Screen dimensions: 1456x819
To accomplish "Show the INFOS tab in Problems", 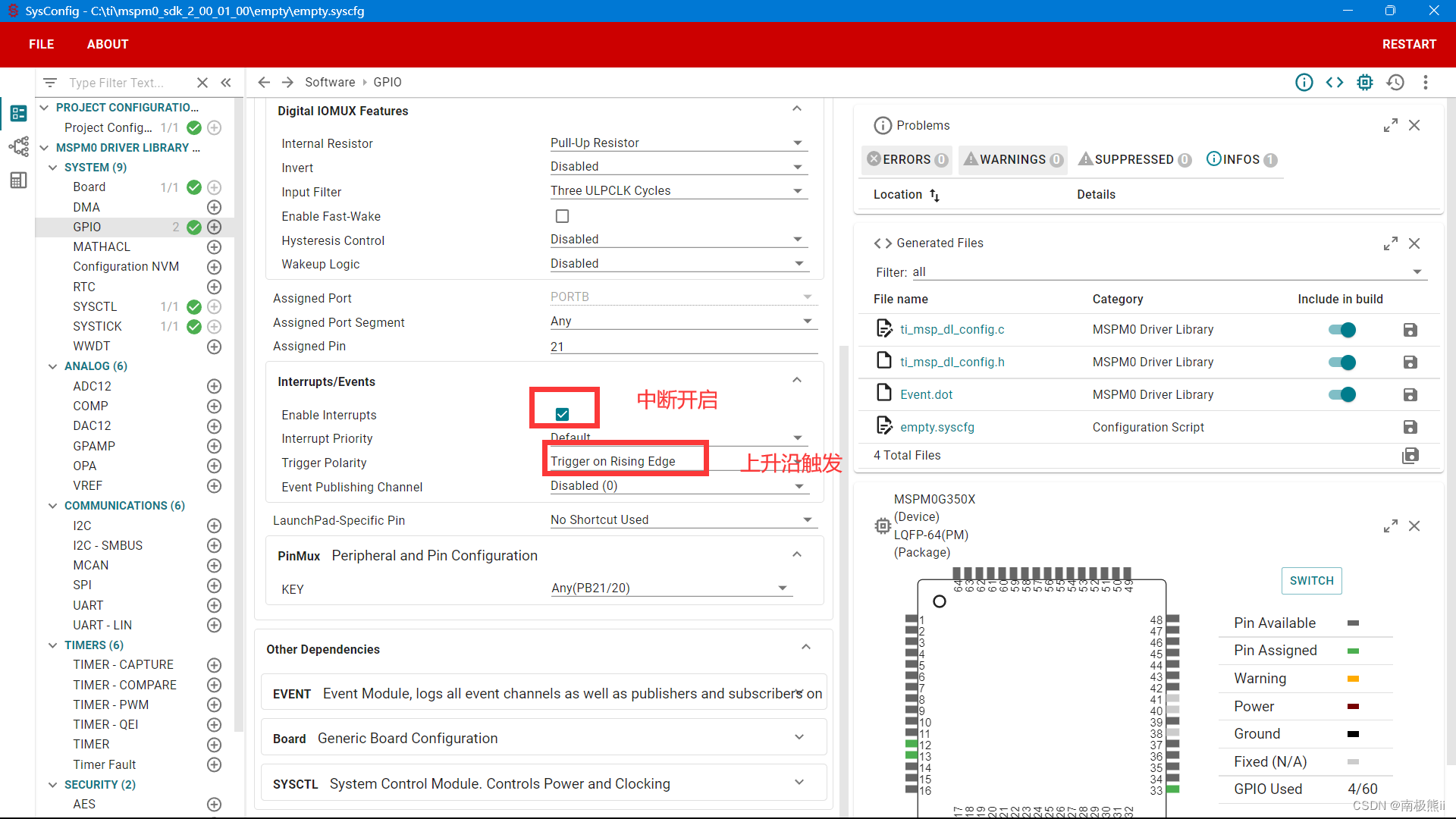I will click(x=1241, y=159).
